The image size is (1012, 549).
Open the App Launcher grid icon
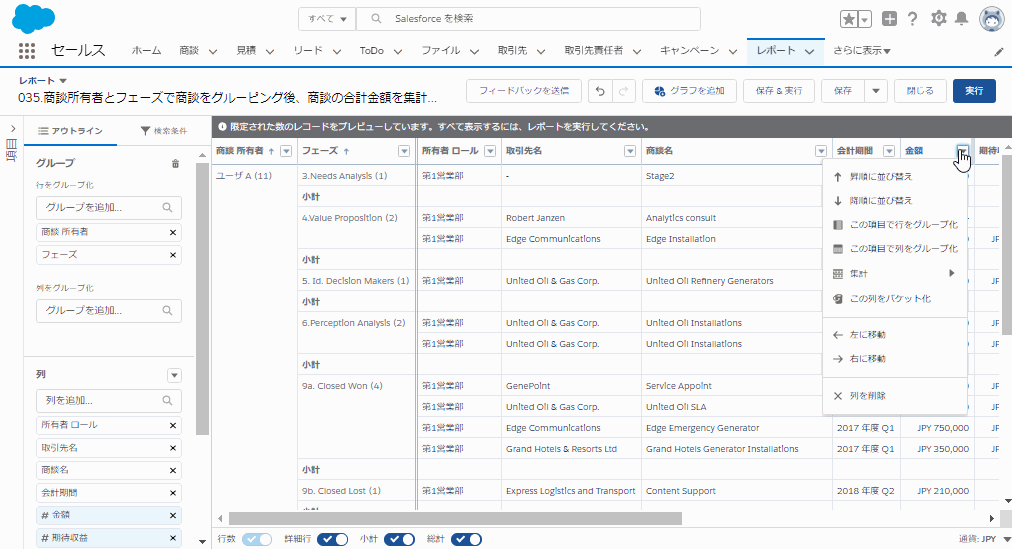coord(26,50)
